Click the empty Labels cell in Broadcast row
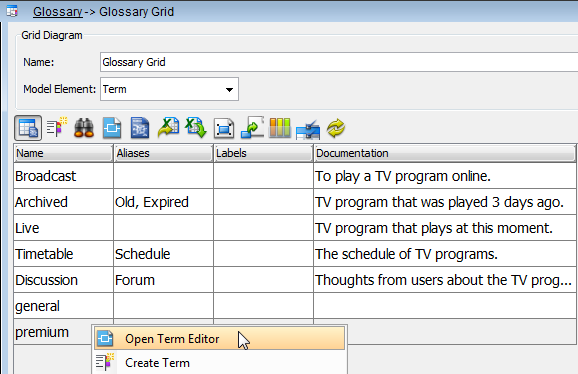Viewport: 578px width, 374px height. point(263,176)
